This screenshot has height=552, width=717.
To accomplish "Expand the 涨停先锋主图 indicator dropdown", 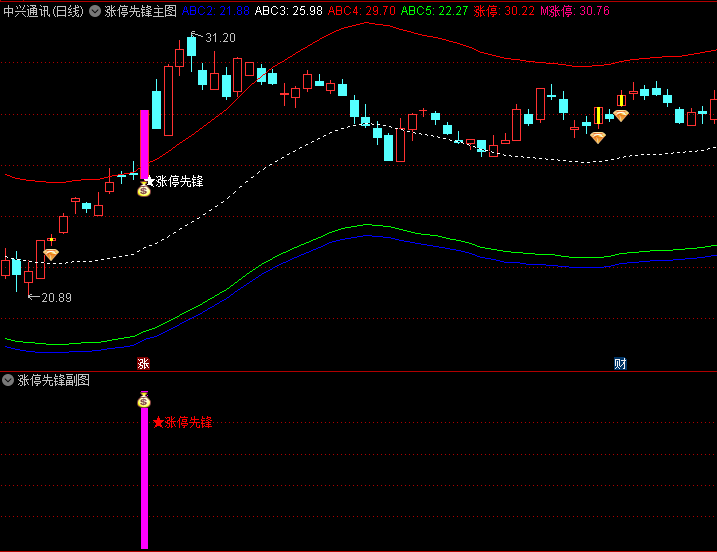I will pos(95,11).
